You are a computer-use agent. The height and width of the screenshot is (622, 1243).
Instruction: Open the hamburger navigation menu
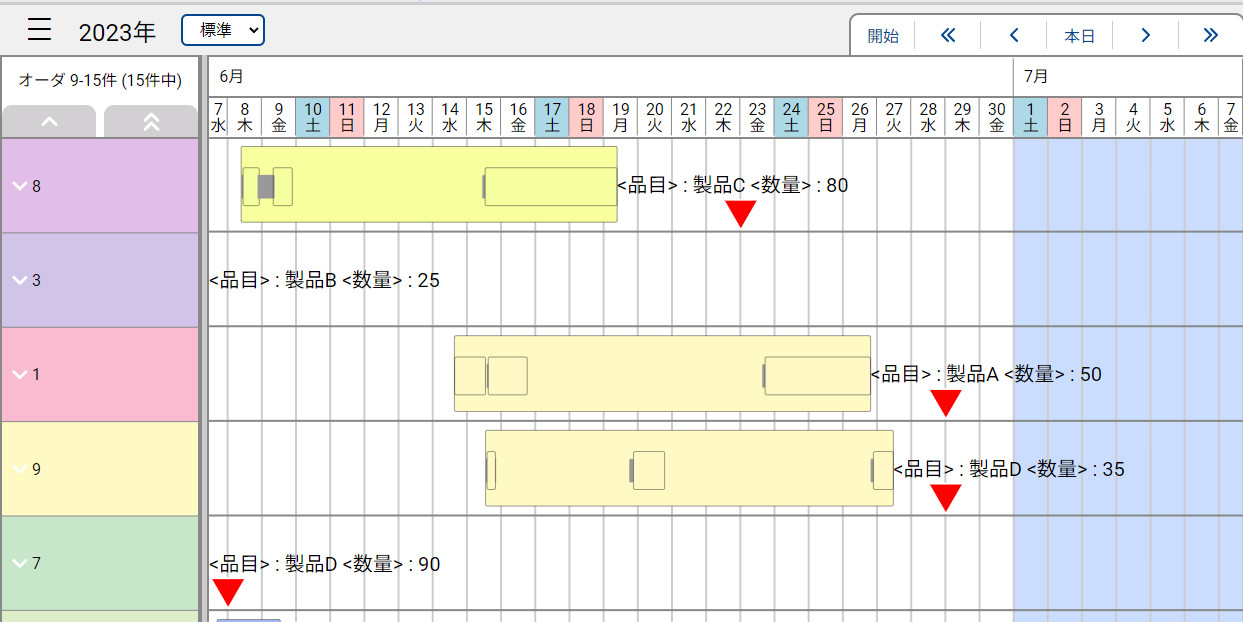pos(39,29)
